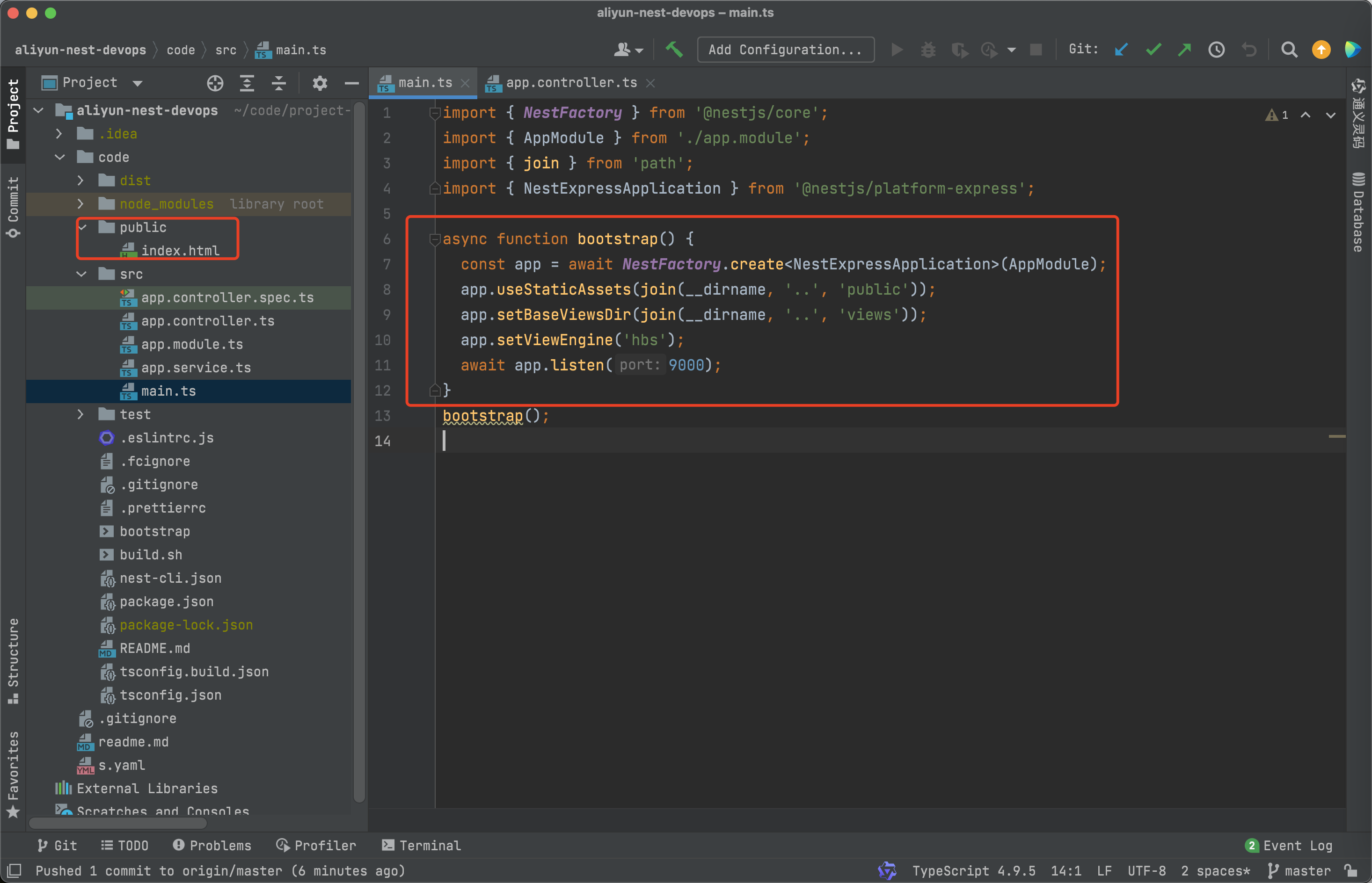Click the Git Rollback undo icon

(x=1248, y=50)
